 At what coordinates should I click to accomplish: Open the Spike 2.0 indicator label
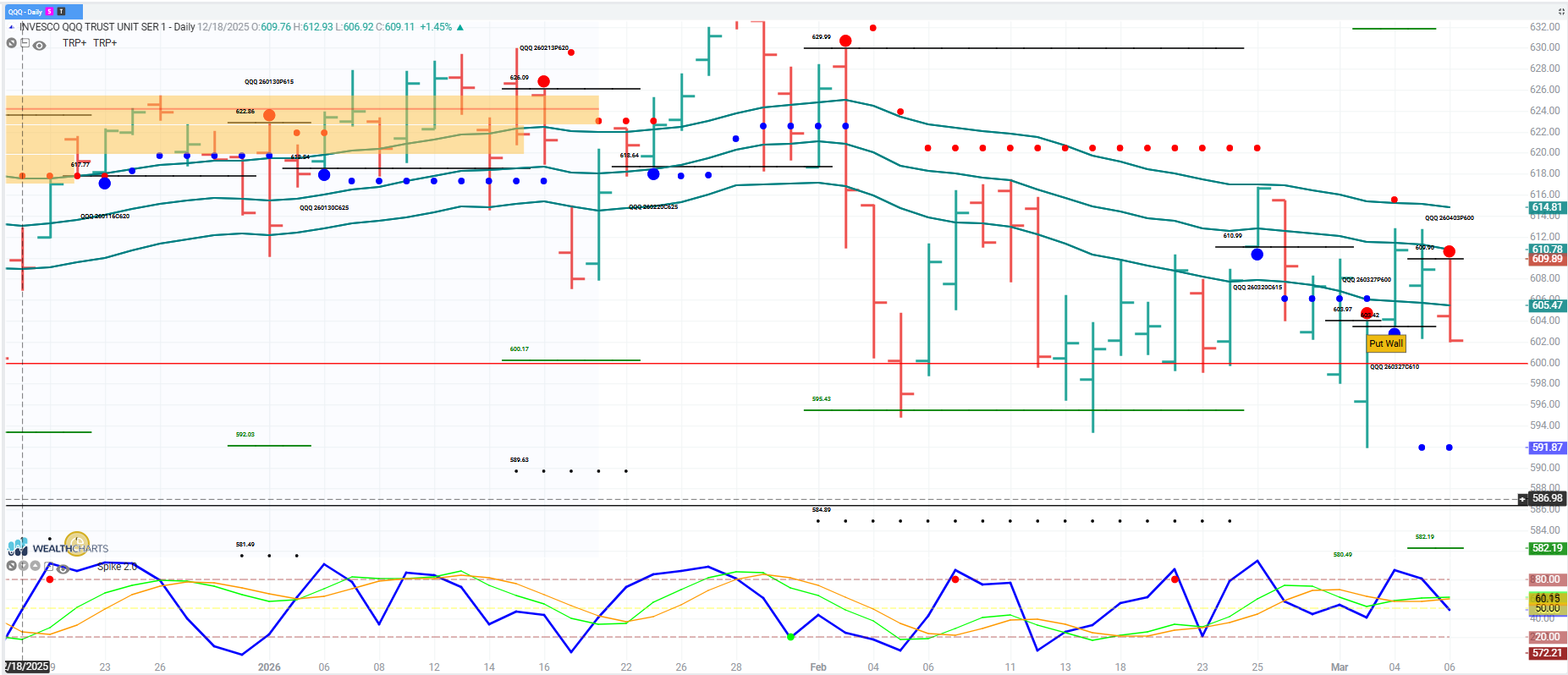coord(117,567)
